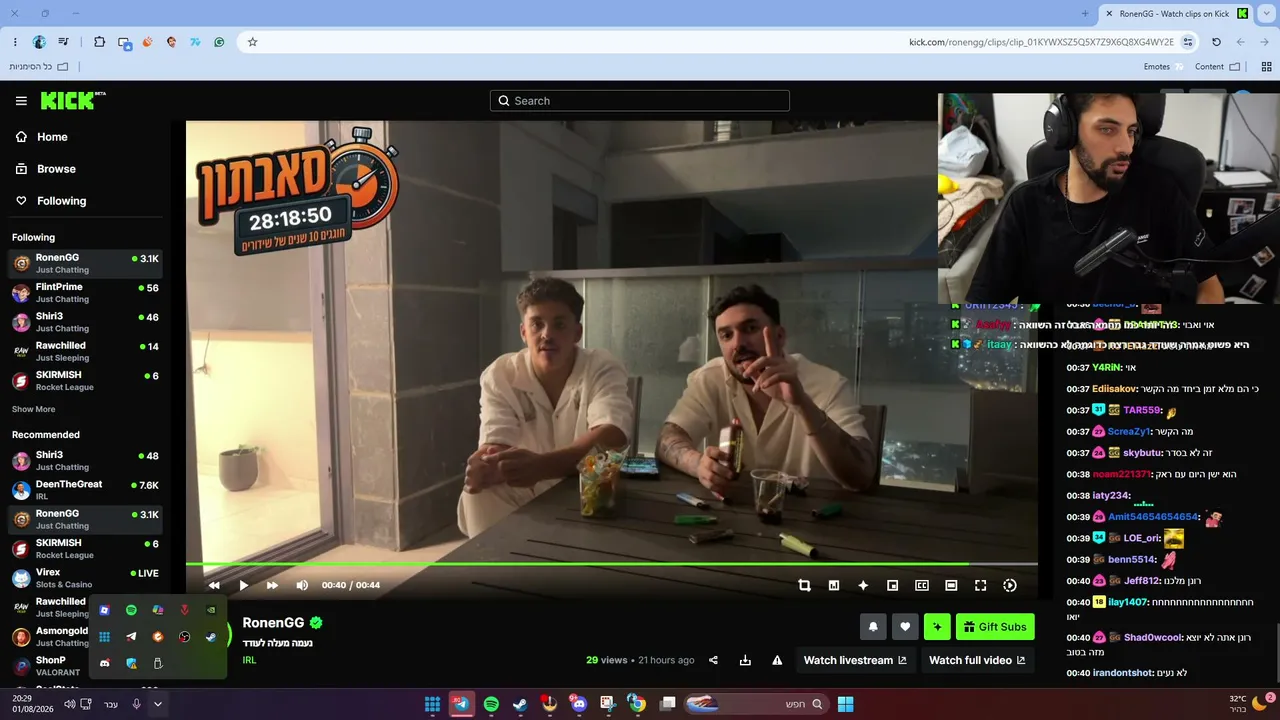Click the Windows Start button
Image resolution: width=1280 pixels, height=720 pixels.
click(845, 704)
